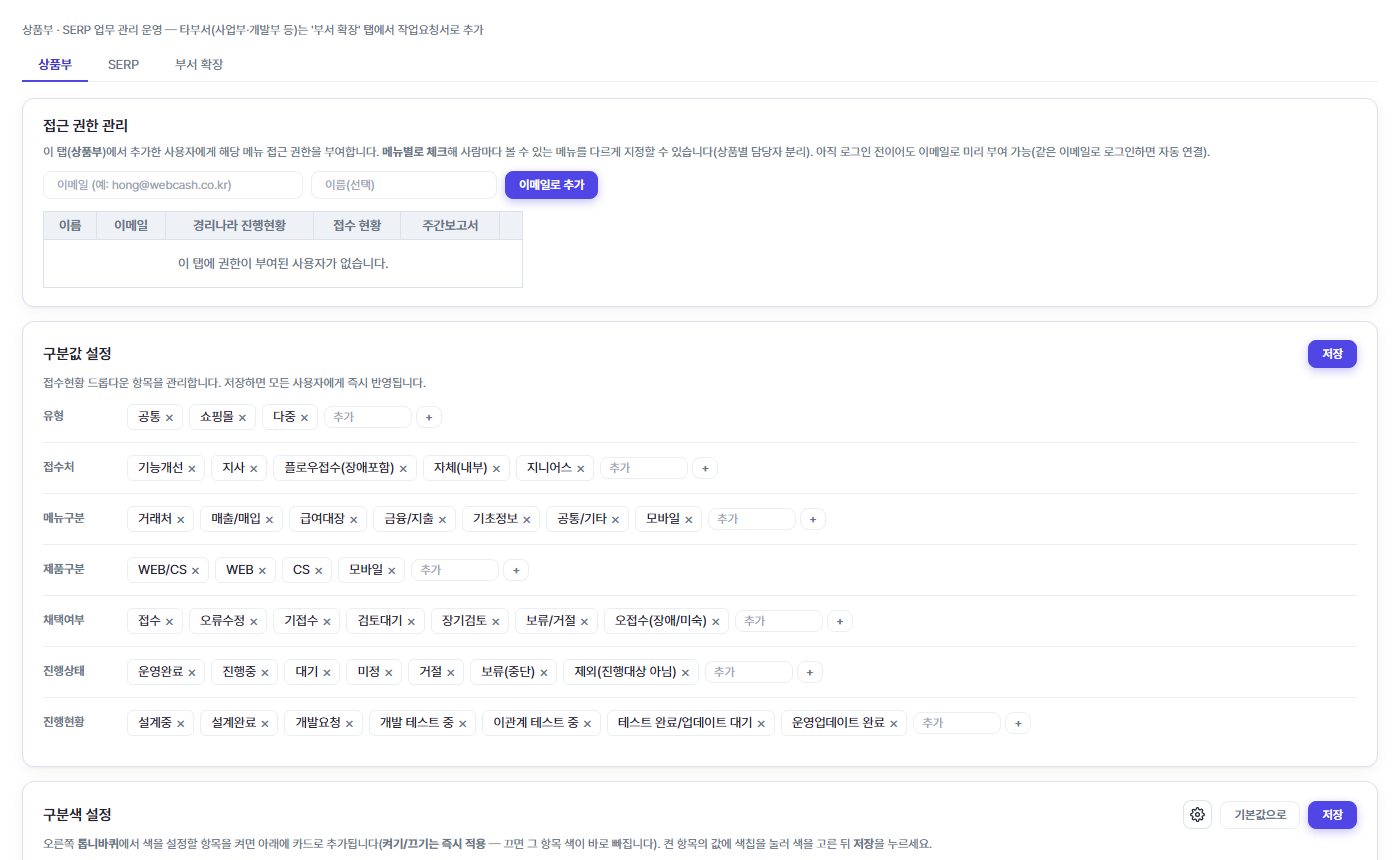Image resolution: width=1400 pixels, height=860 pixels.
Task: Remove the 검토대기 tag
Action: coord(411,621)
